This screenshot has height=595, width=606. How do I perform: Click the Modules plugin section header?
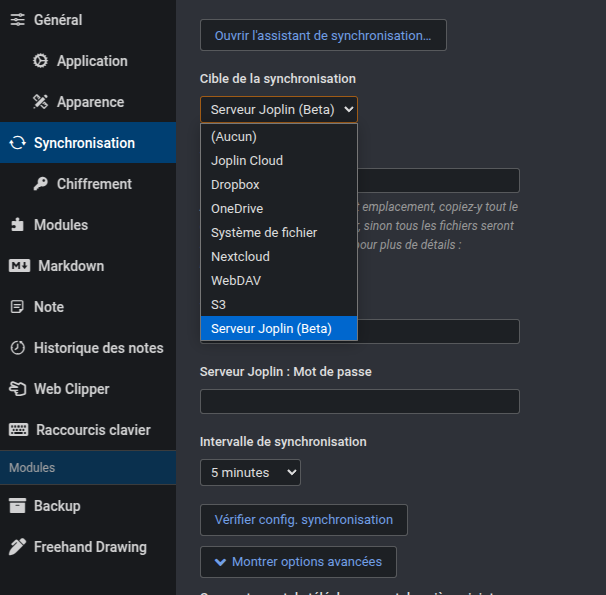click(88, 468)
